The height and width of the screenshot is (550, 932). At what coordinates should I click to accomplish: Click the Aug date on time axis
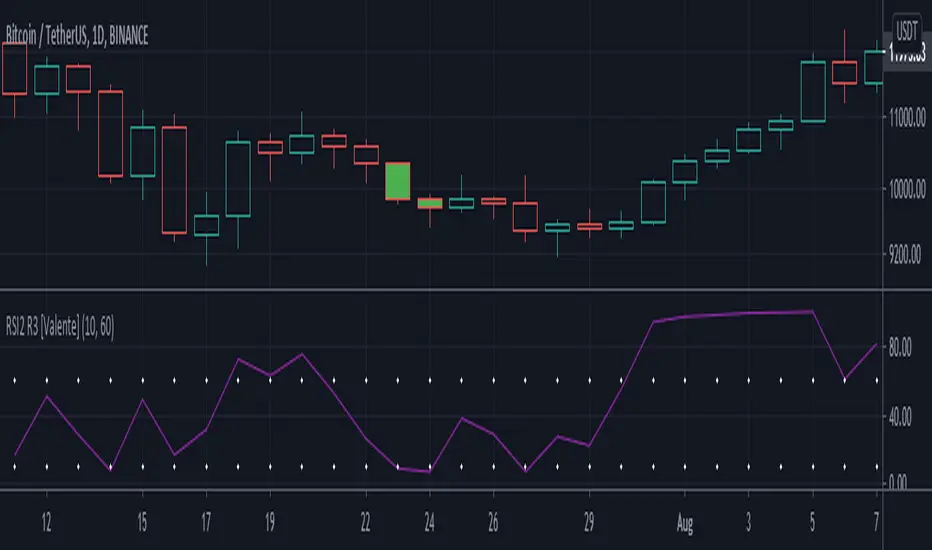685,521
